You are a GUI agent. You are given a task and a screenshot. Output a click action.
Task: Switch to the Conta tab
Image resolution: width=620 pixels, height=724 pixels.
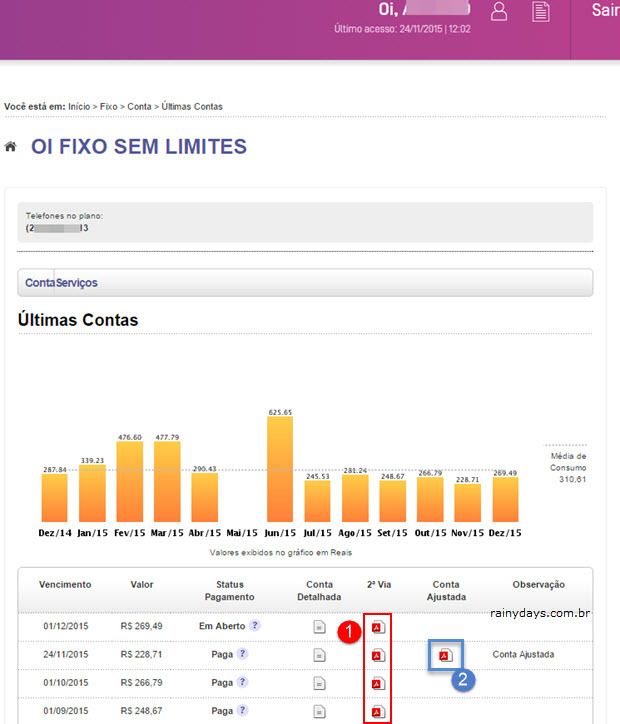[x=40, y=283]
